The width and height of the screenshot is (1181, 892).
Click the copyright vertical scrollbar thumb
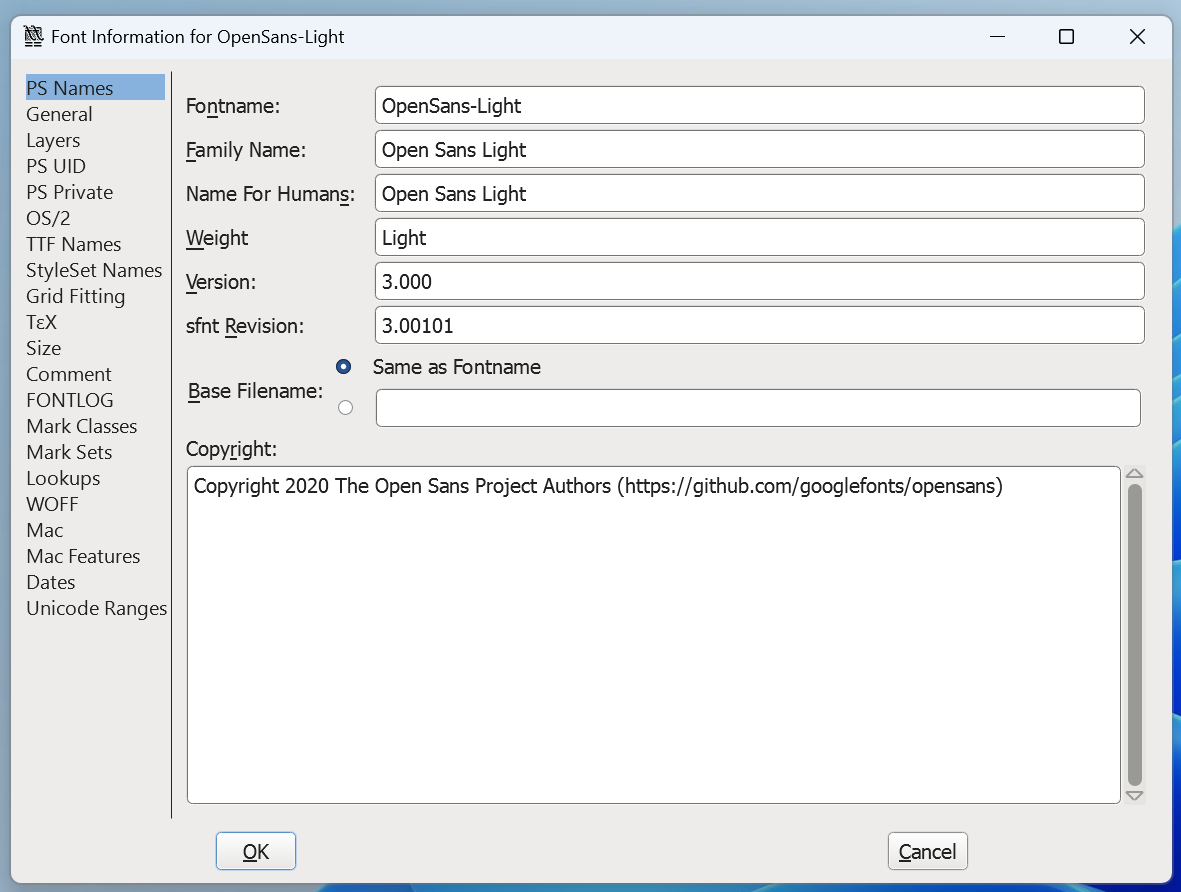[x=1134, y=634]
